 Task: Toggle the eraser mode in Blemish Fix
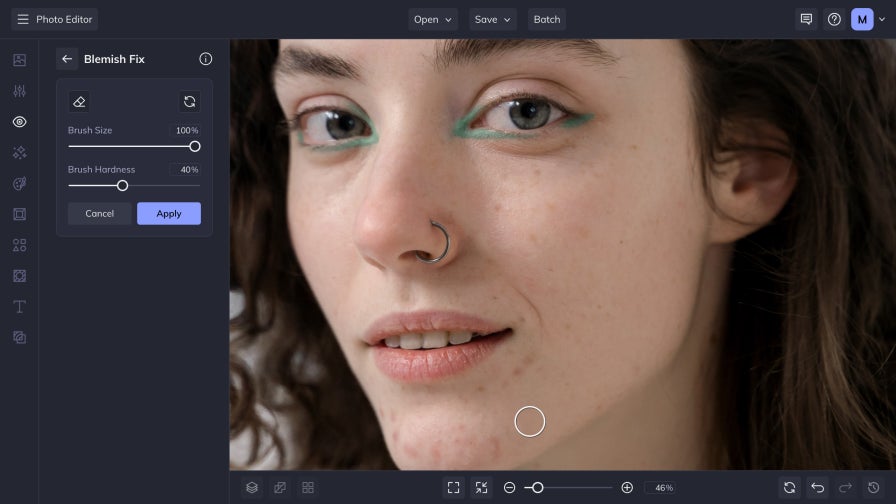click(x=79, y=102)
